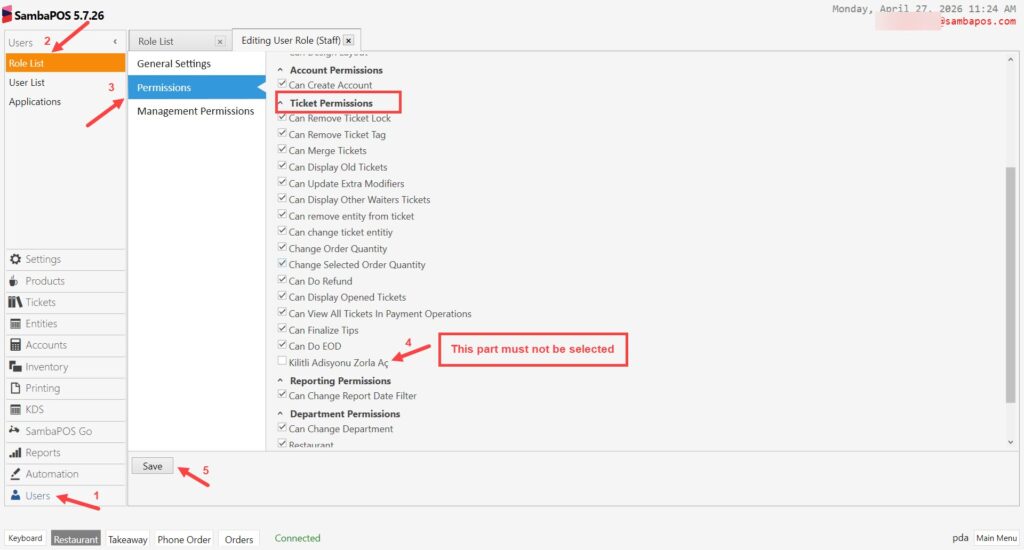Uncheck Can Do Refund permission

coord(282,281)
